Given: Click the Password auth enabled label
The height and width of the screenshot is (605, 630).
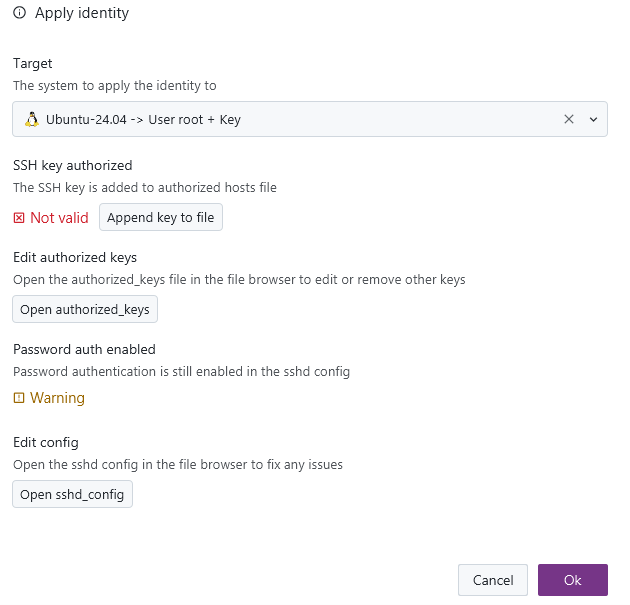Looking at the screenshot, I should tap(84, 349).
